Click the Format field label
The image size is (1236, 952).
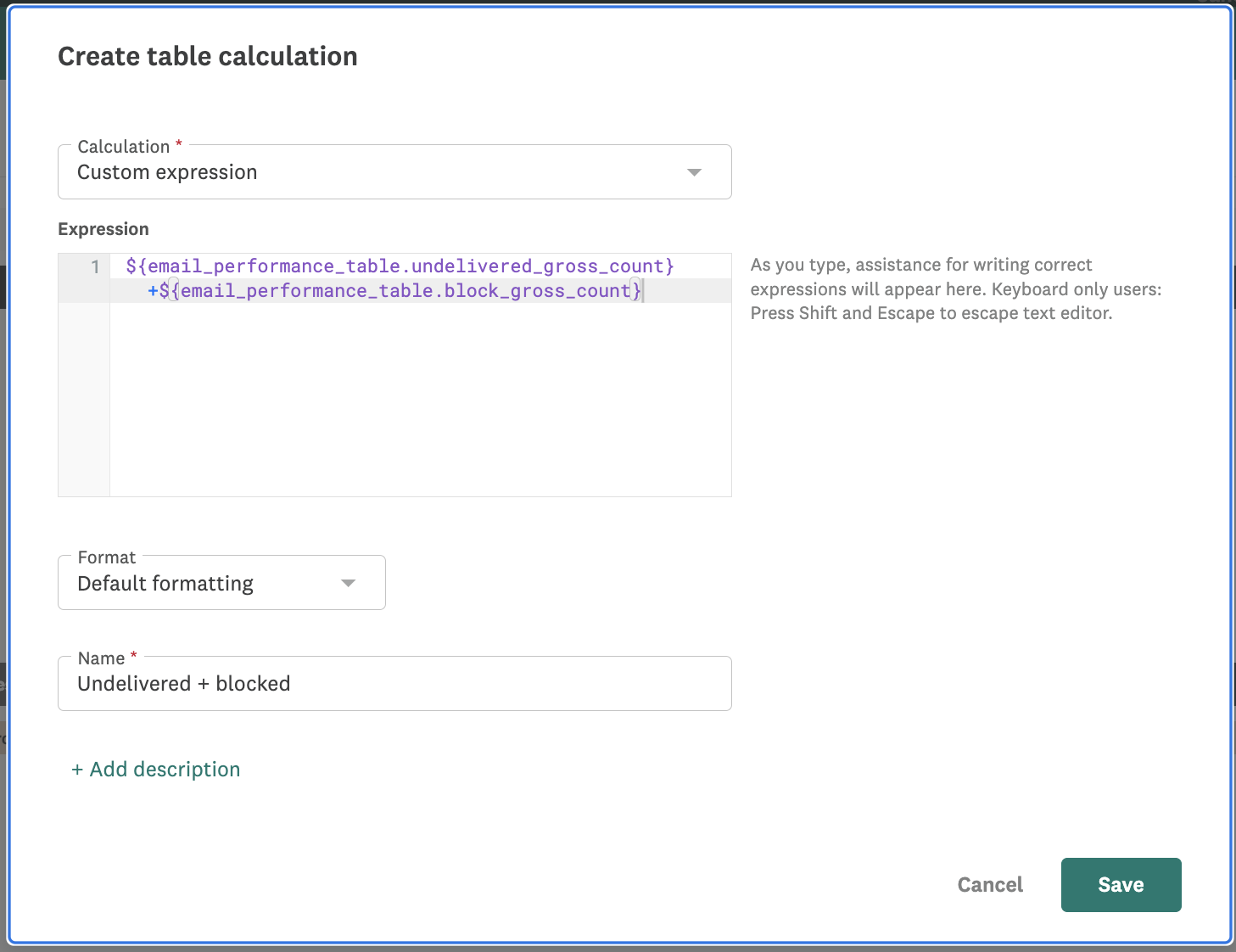click(107, 557)
